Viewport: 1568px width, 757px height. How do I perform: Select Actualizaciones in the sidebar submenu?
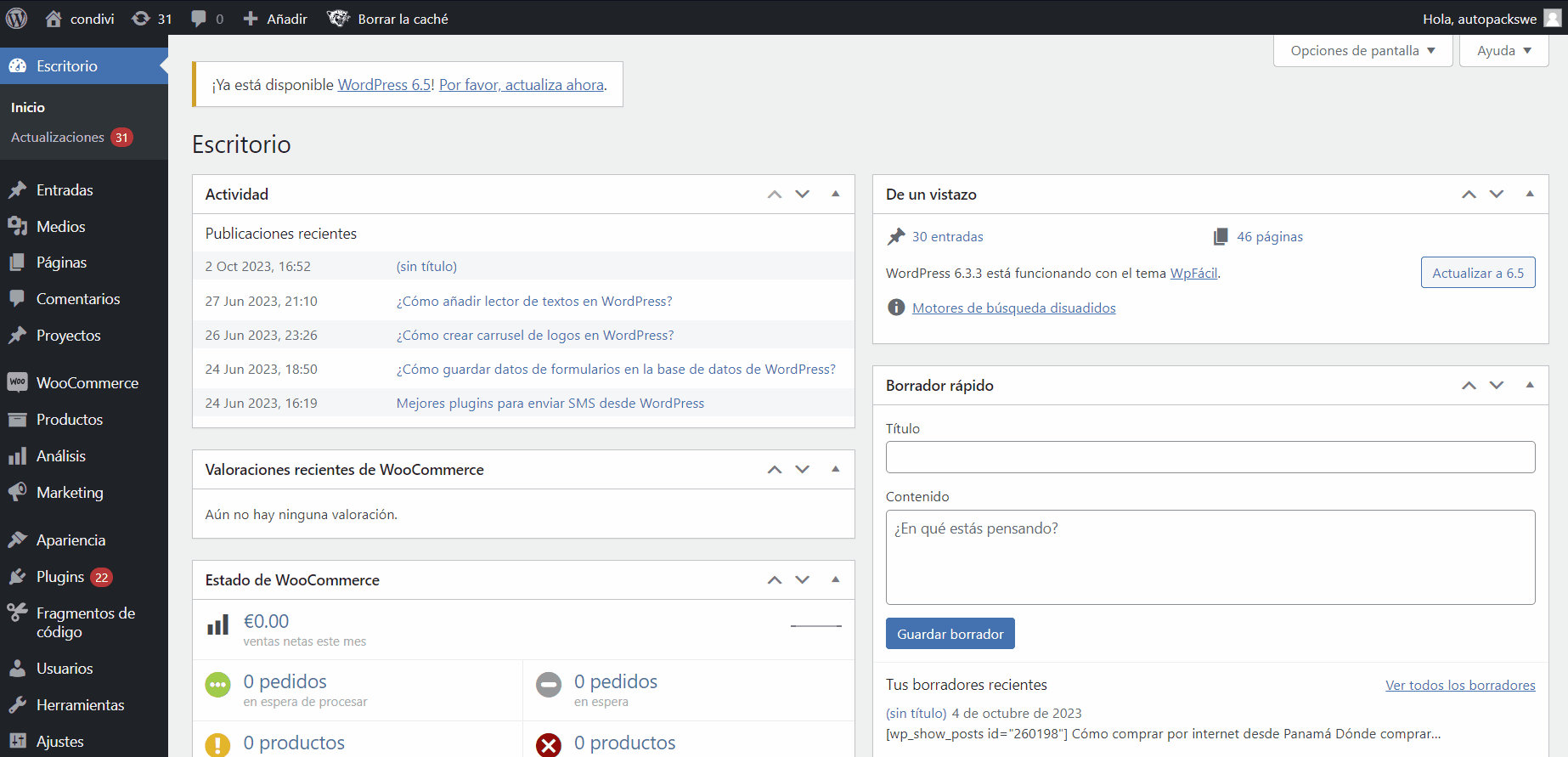point(58,138)
